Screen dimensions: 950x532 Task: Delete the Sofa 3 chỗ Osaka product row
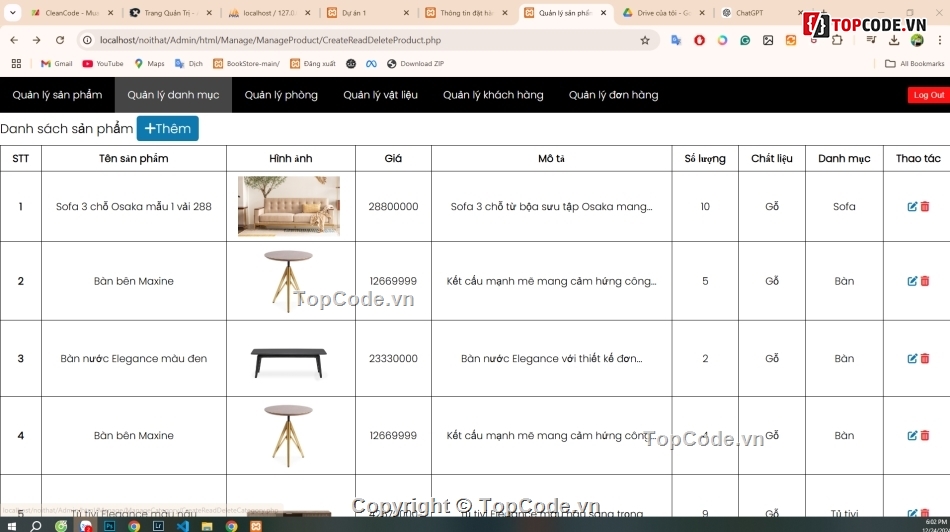[x=925, y=207]
